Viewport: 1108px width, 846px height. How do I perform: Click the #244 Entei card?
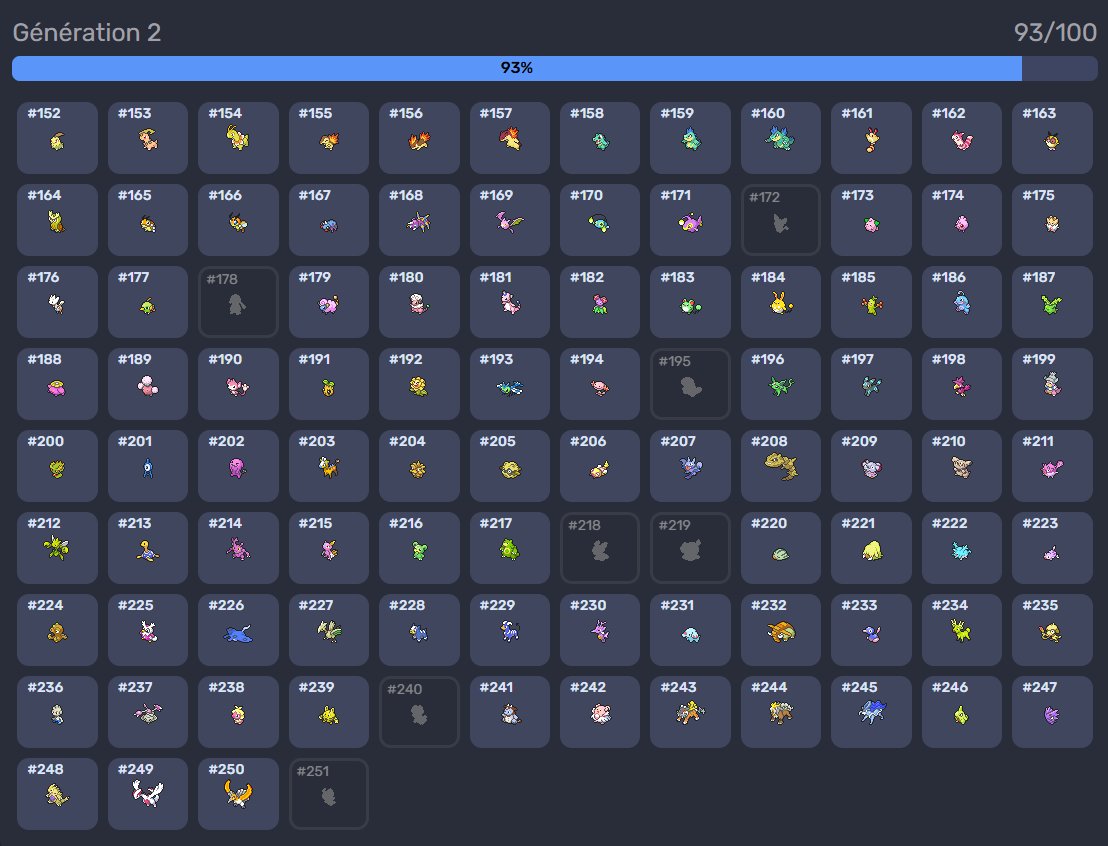coord(781,712)
